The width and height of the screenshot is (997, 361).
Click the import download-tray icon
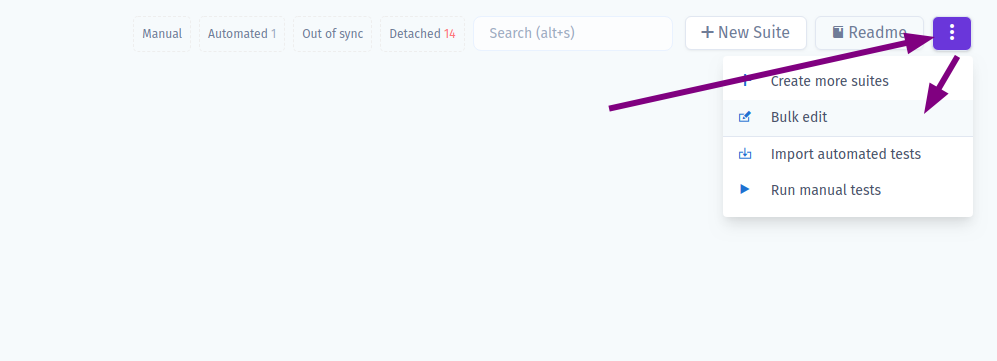745,154
